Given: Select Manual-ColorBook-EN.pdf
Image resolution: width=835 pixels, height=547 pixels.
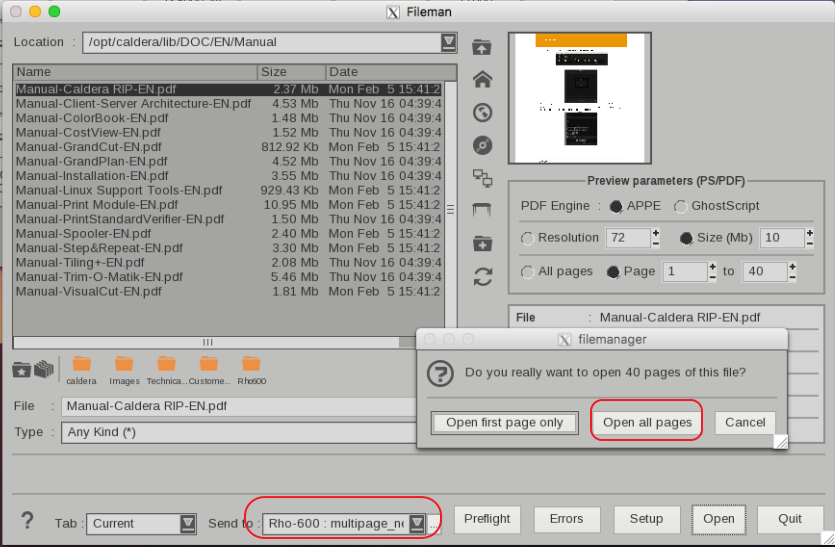Looking at the screenshot, I should click(228, 118).
